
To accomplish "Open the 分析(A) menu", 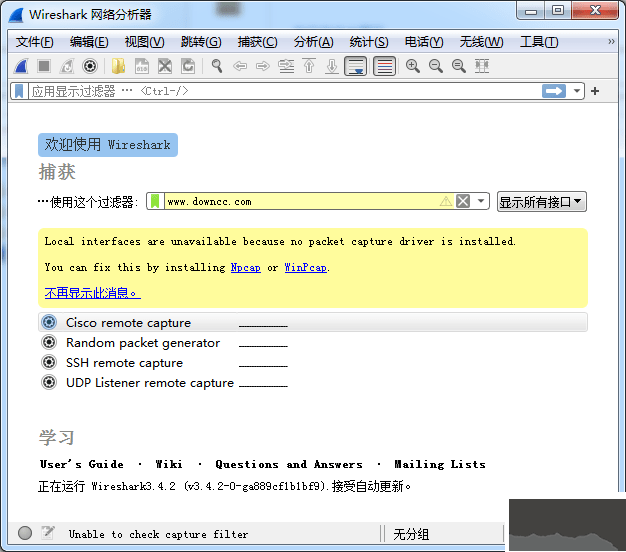I will pyautogui.click(x=313, y=42).
